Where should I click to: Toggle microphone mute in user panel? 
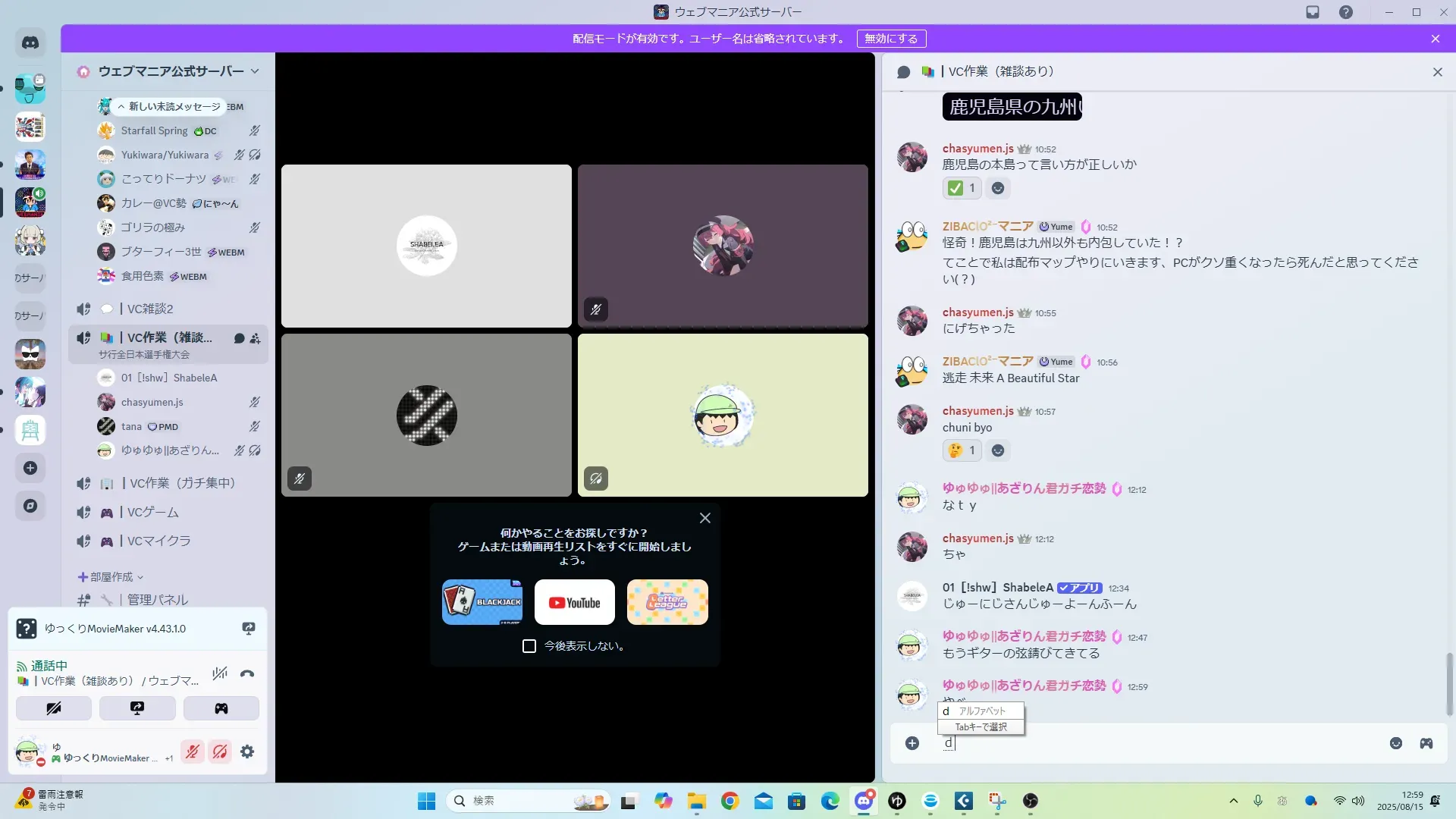coord(193,752)
